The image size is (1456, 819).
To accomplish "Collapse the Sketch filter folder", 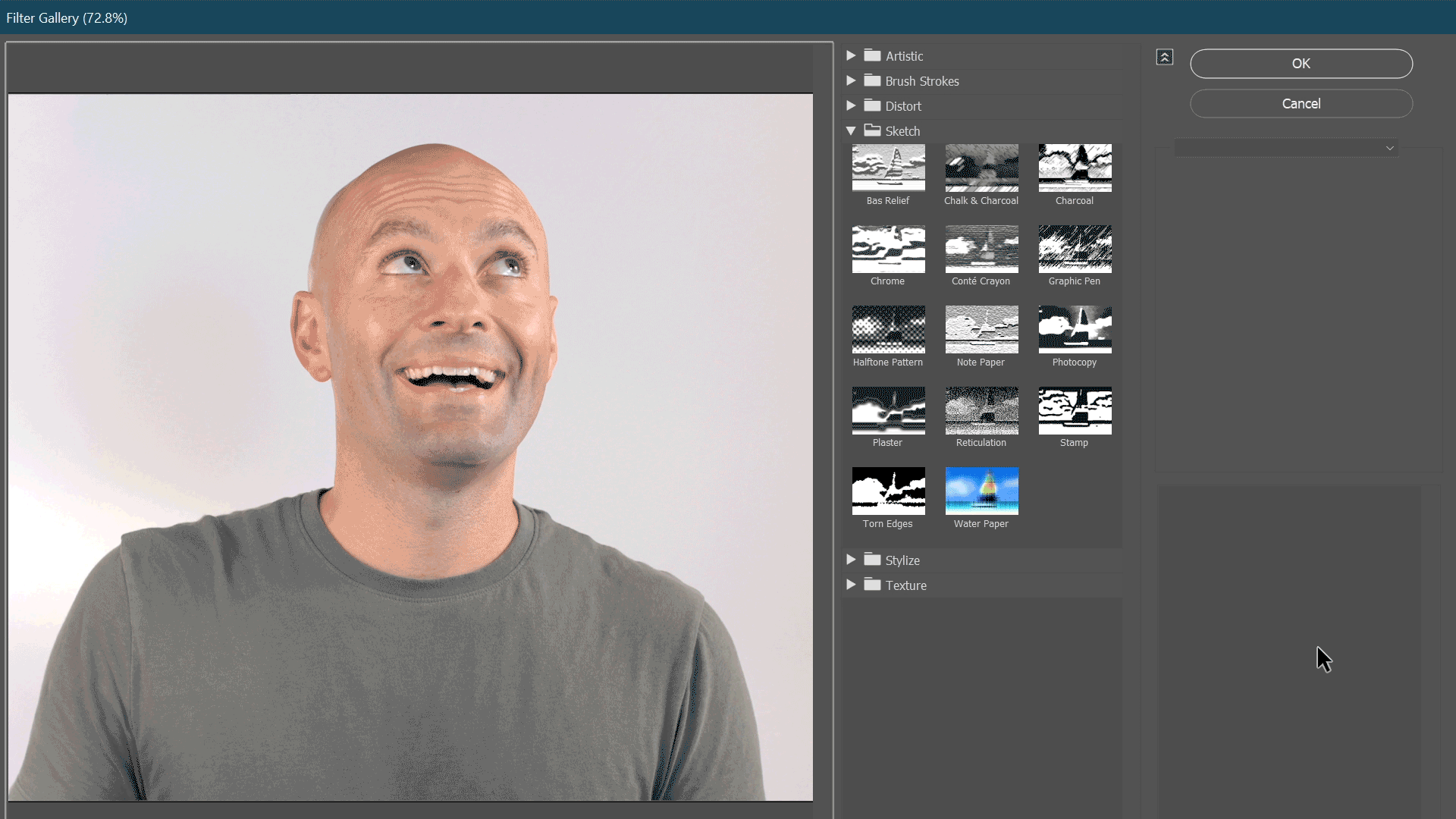I will pos(851,131).
